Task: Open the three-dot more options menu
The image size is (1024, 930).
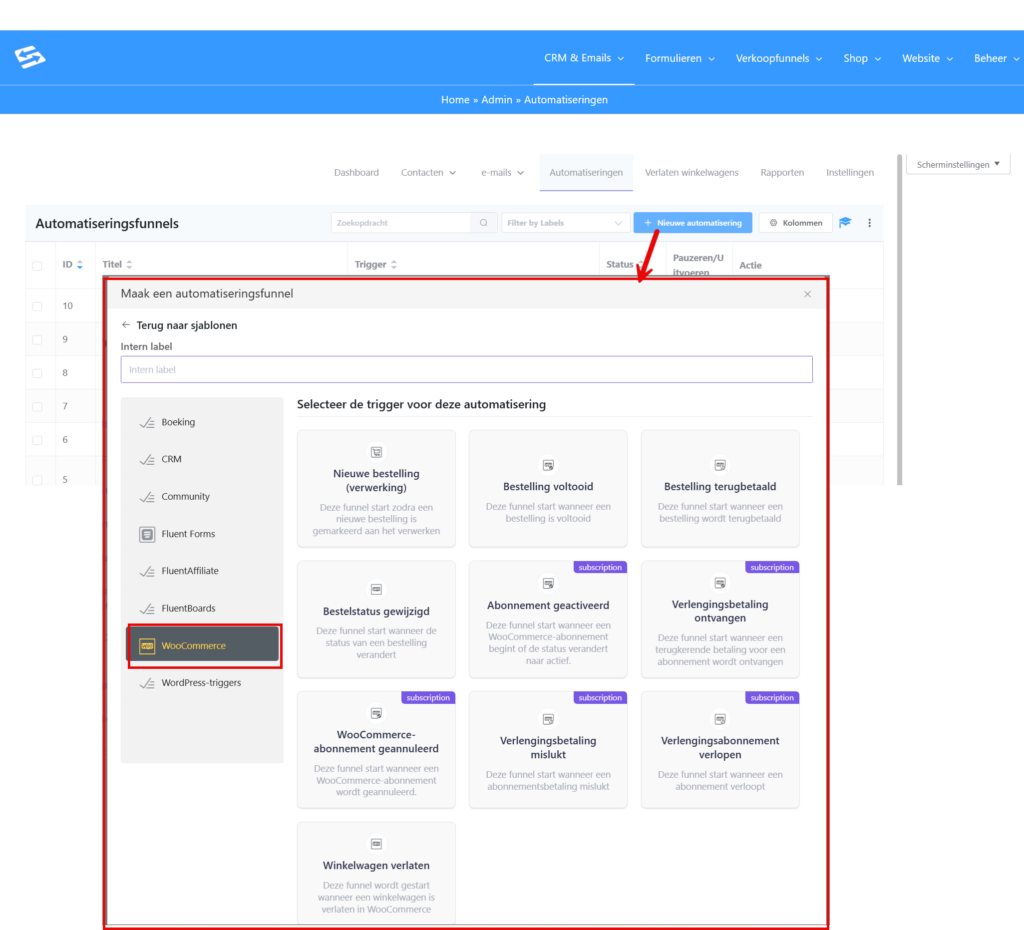Action: tap(869, 223)
